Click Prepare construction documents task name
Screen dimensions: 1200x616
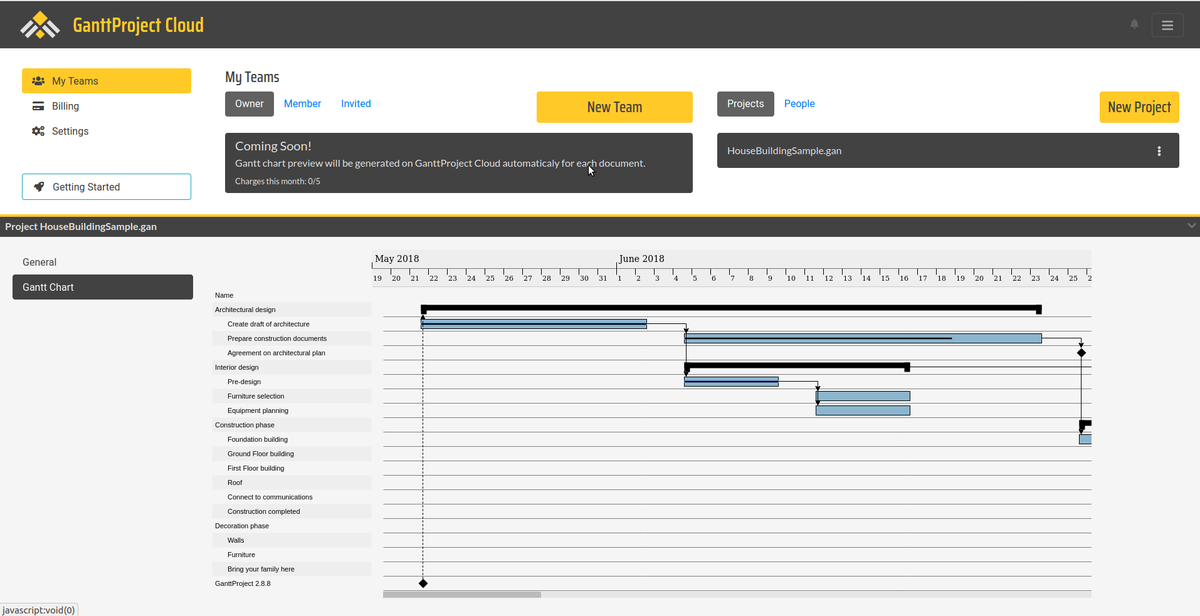click(277, 339)
